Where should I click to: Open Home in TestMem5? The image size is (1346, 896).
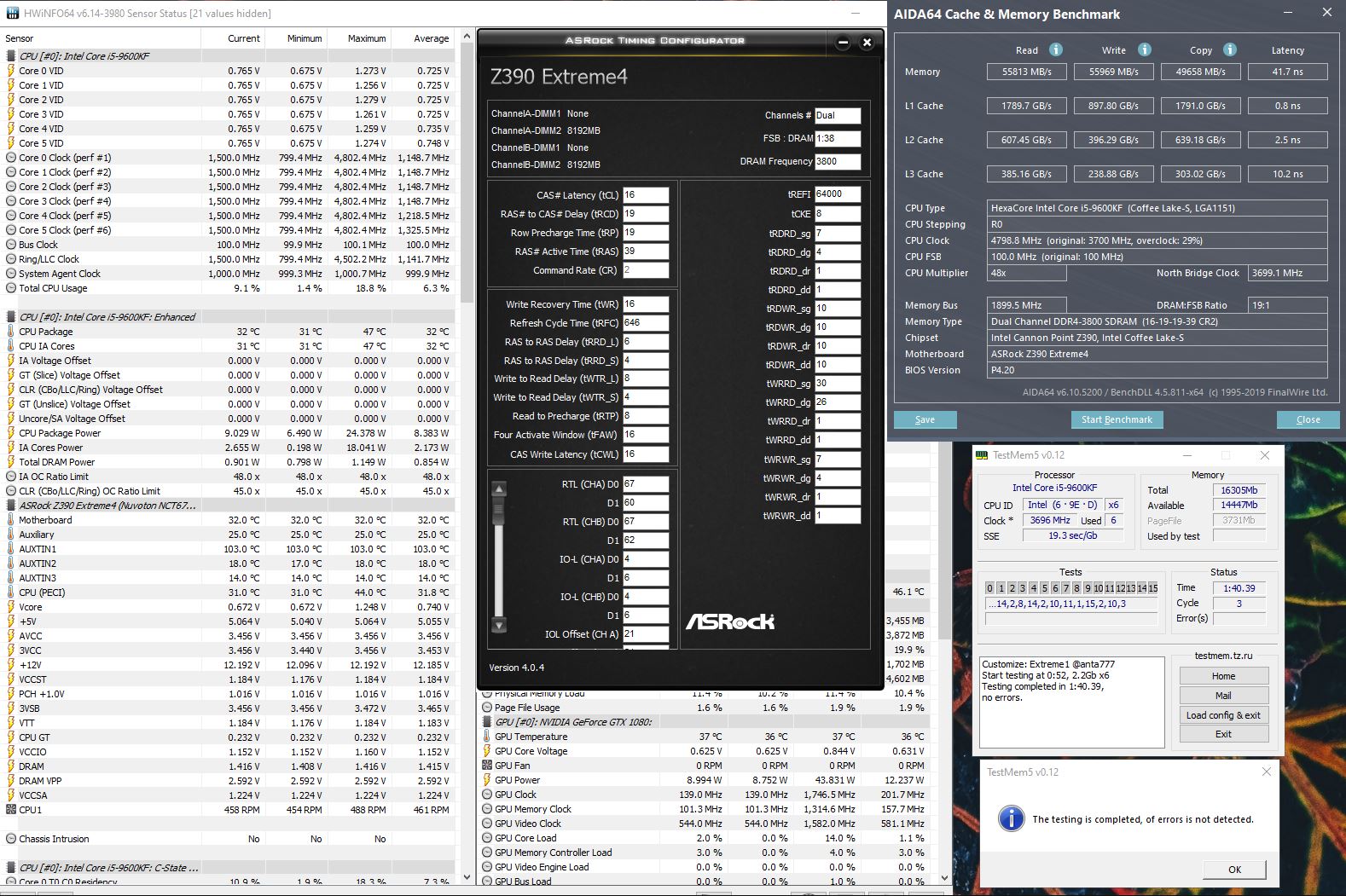tap(1223, 676)
